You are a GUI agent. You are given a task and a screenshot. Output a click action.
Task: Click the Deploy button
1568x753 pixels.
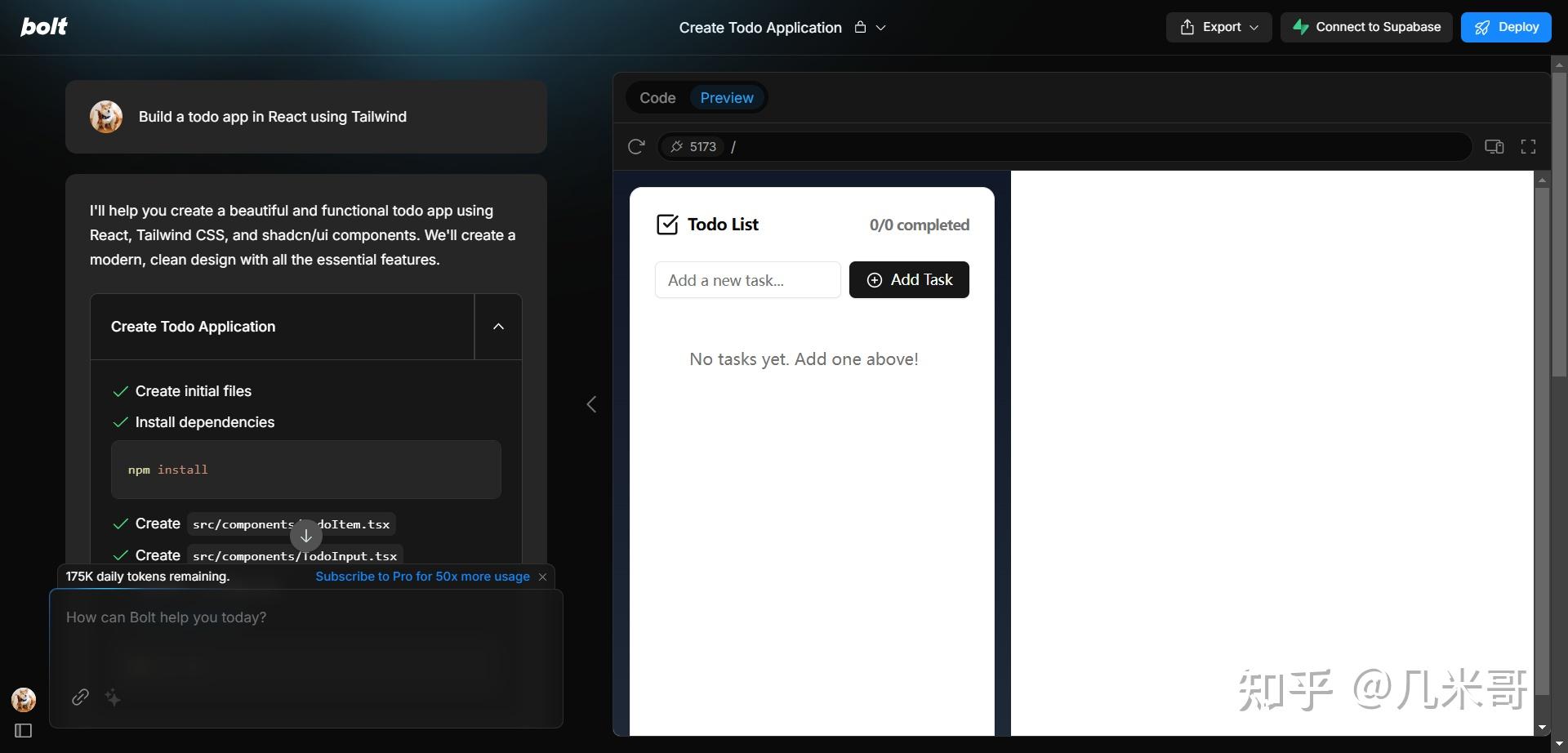[1506, 27]
